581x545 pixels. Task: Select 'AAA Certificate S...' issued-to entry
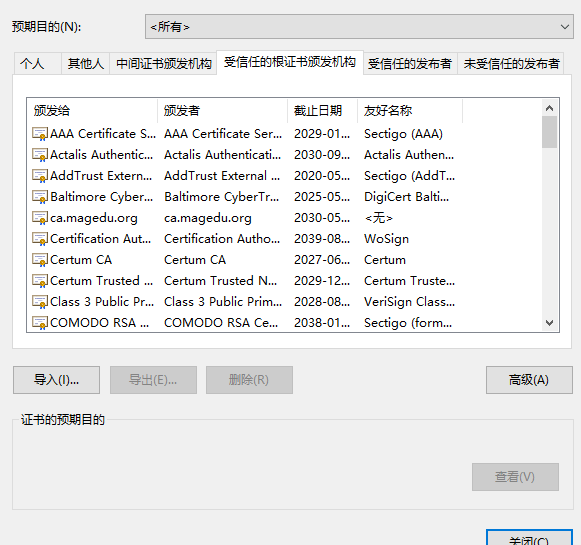[x=103, y=134]
